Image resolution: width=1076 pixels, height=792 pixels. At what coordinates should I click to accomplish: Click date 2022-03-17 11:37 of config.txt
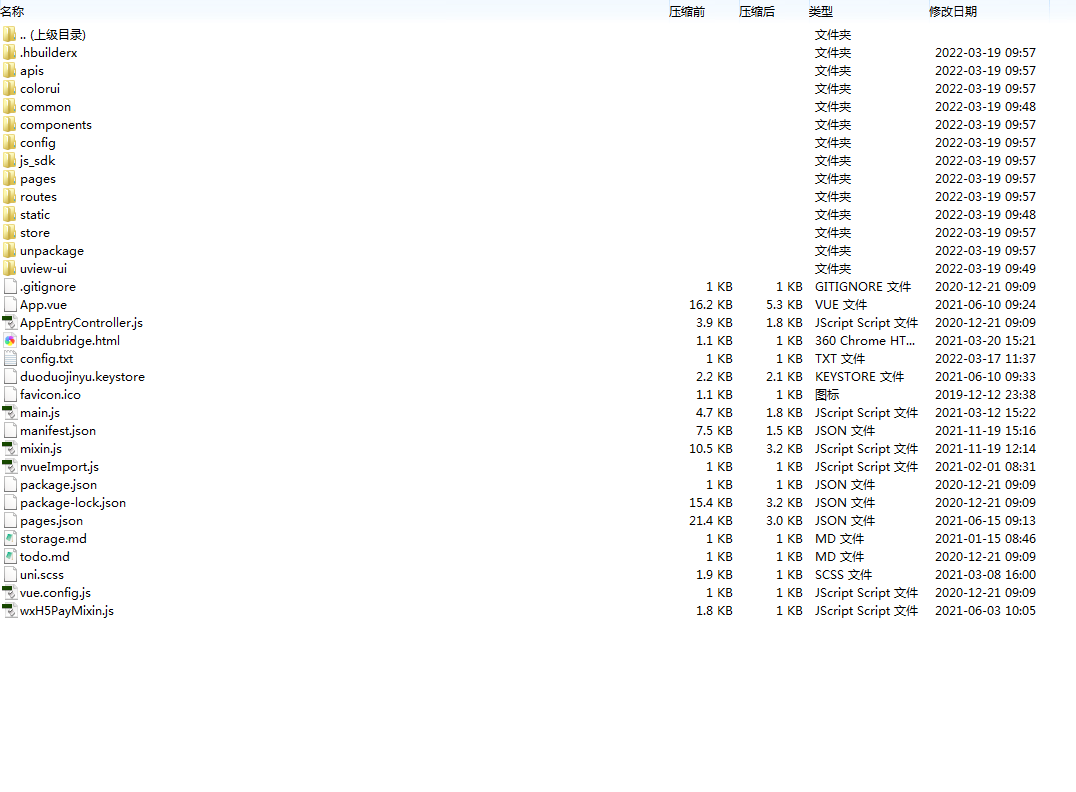point(985,358)
